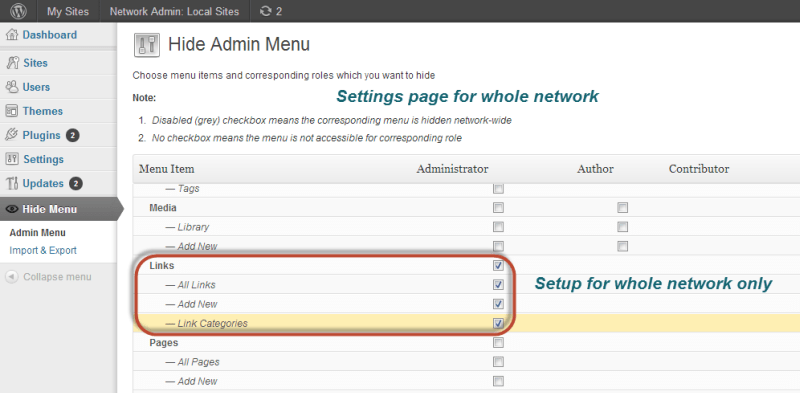800x393 pixels.
Task: Open the Users menu item
Action: 36,87
